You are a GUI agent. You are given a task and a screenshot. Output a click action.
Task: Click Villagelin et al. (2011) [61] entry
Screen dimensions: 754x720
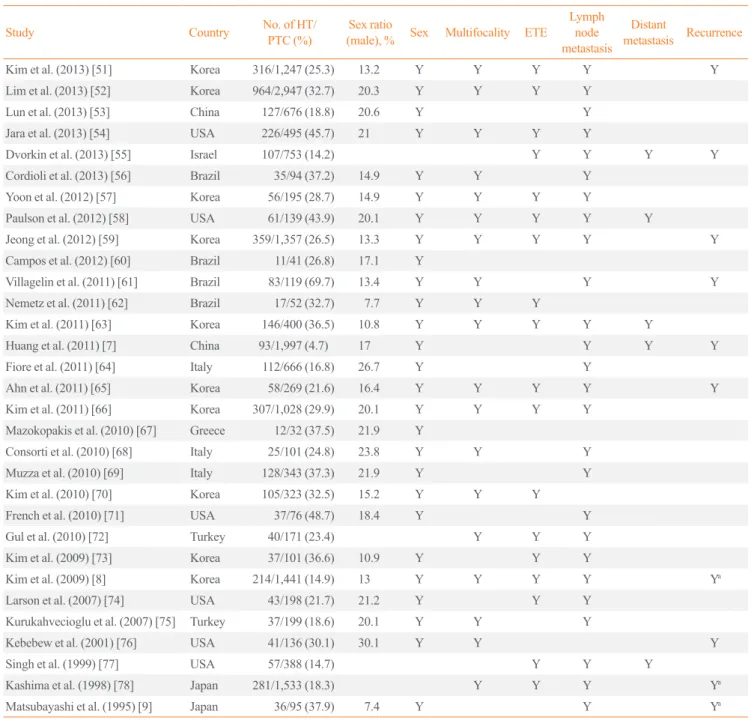pyautogui.click(x=71, y=282)
